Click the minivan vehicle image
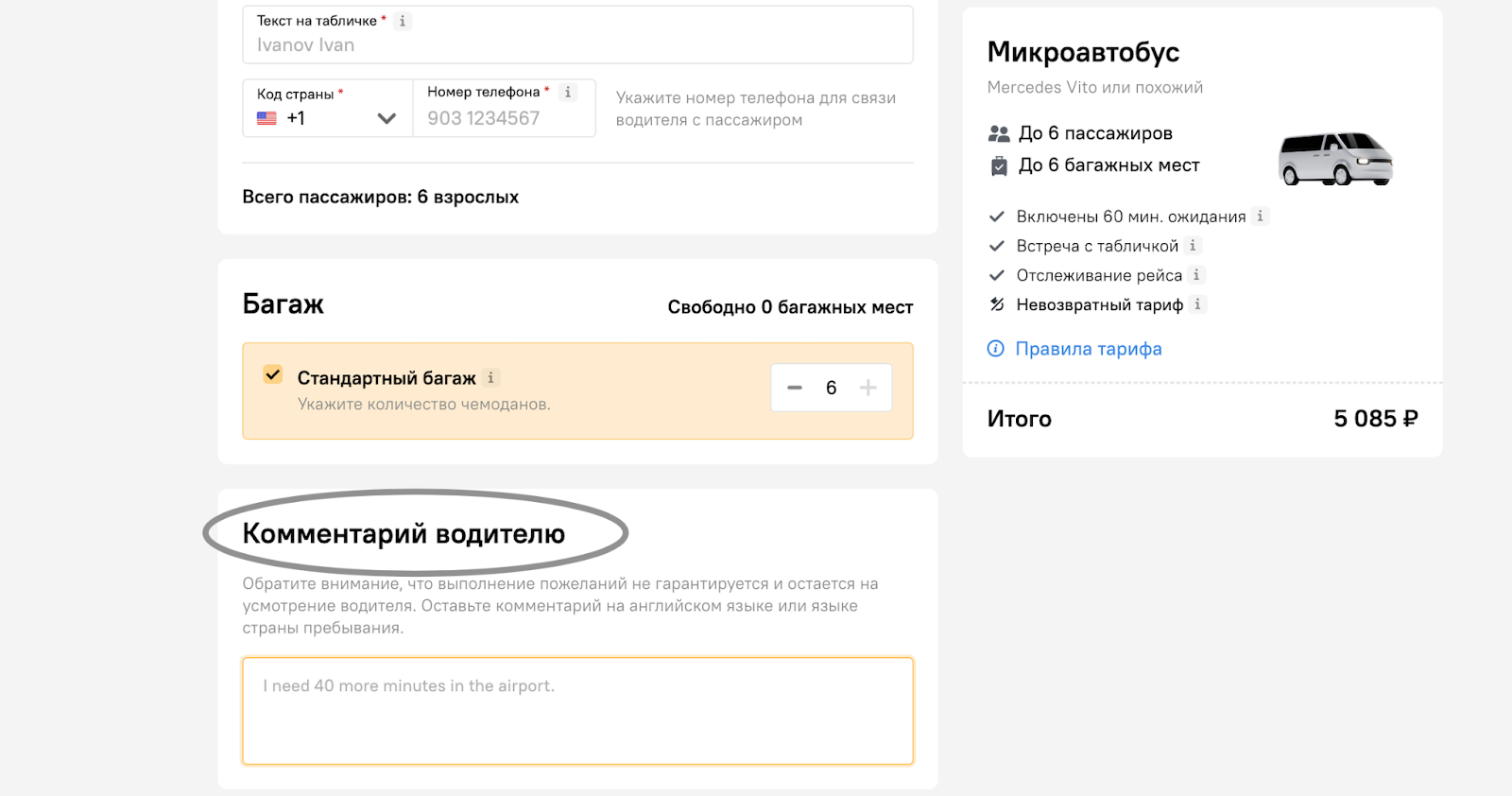 (x=1335, y=158)
